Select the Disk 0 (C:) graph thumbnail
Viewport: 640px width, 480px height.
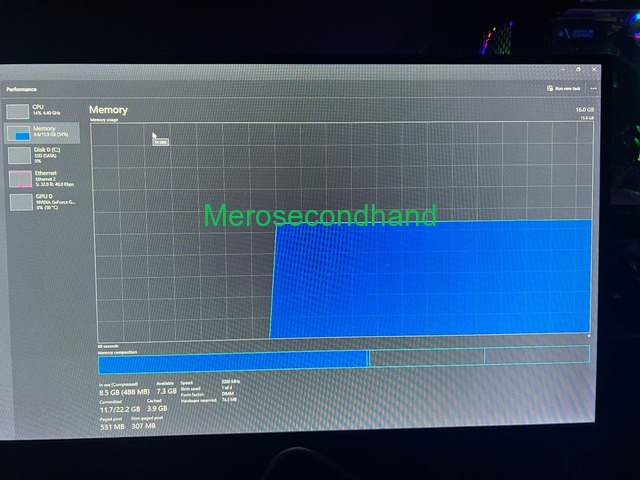point(19,155)
